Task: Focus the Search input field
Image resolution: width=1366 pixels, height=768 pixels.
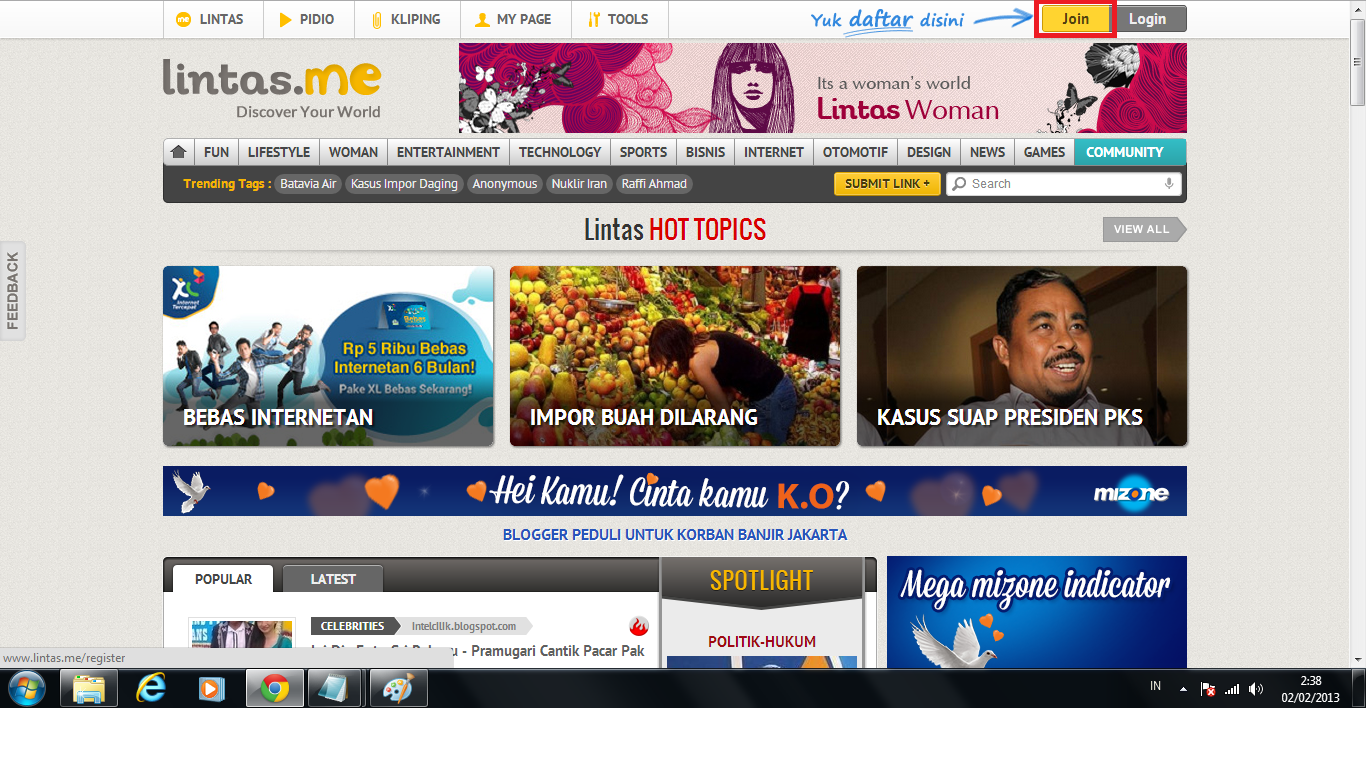Action: 1063,184
